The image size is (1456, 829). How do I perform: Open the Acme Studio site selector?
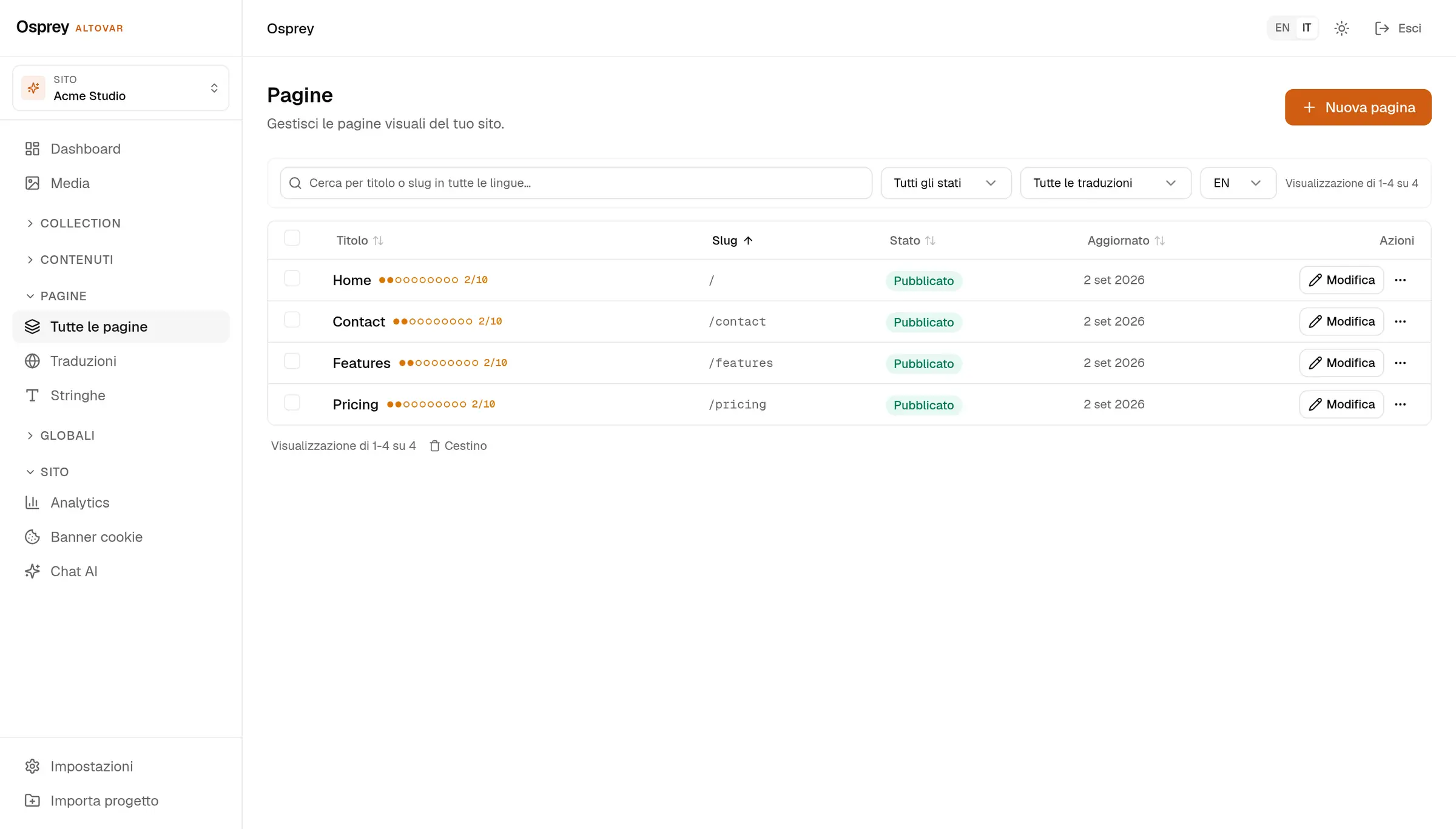coord(121,88)
